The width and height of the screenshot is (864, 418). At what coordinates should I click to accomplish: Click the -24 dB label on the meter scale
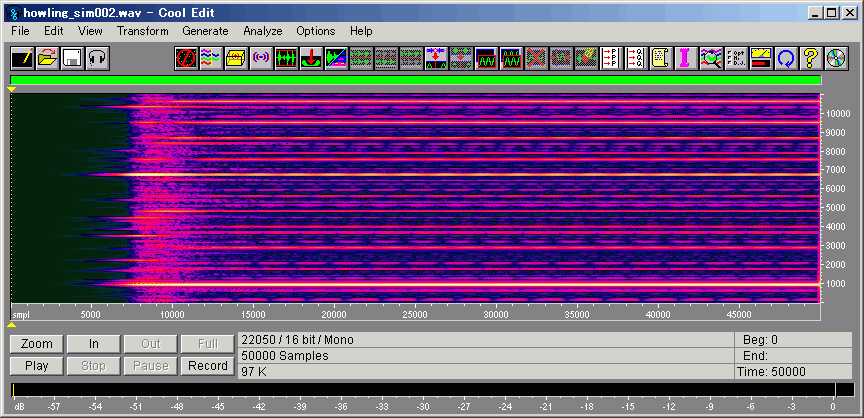tap(505, 407)
